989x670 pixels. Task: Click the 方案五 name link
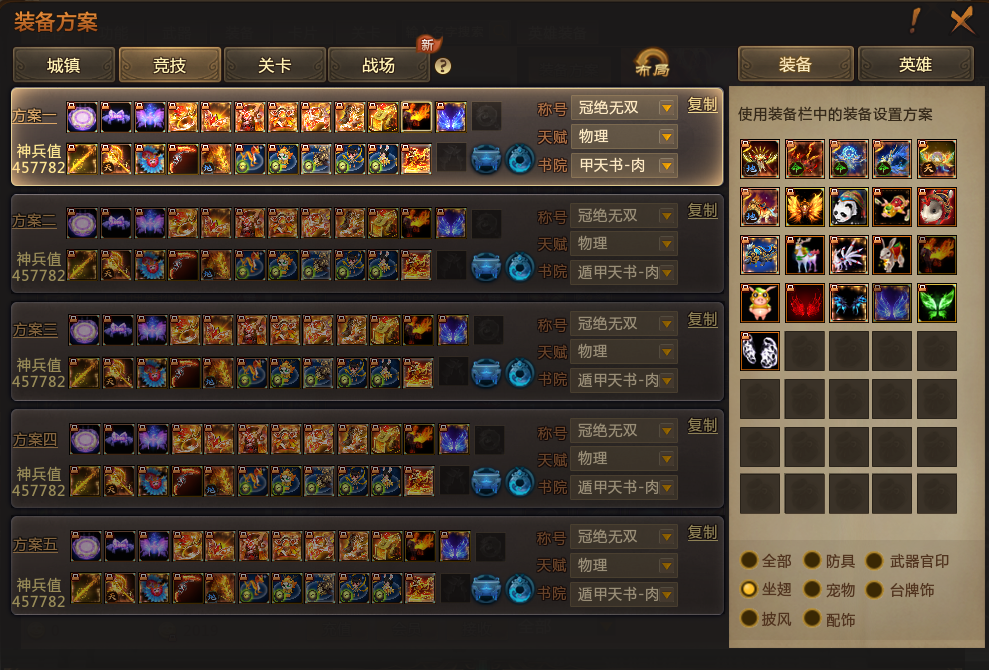coord(35,544)
